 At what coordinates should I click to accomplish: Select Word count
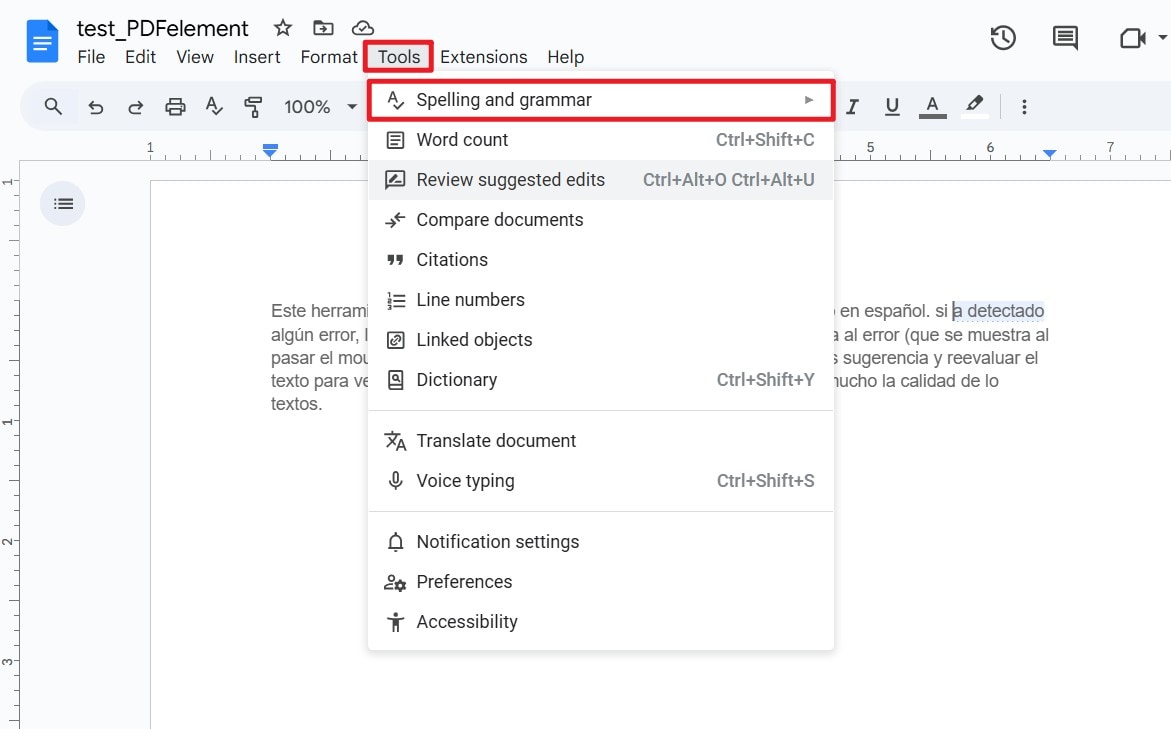(601, 140)
